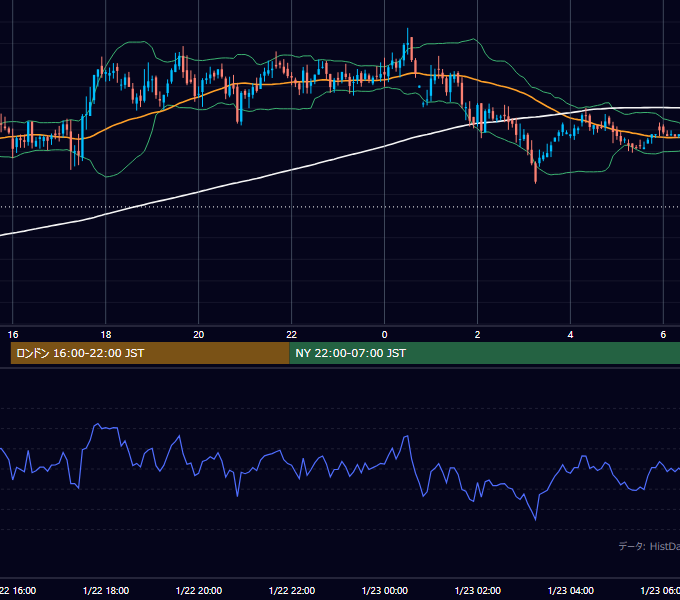Click the '2' hour label on the price chart axis
680x600 pixels.
click(477, 335)
